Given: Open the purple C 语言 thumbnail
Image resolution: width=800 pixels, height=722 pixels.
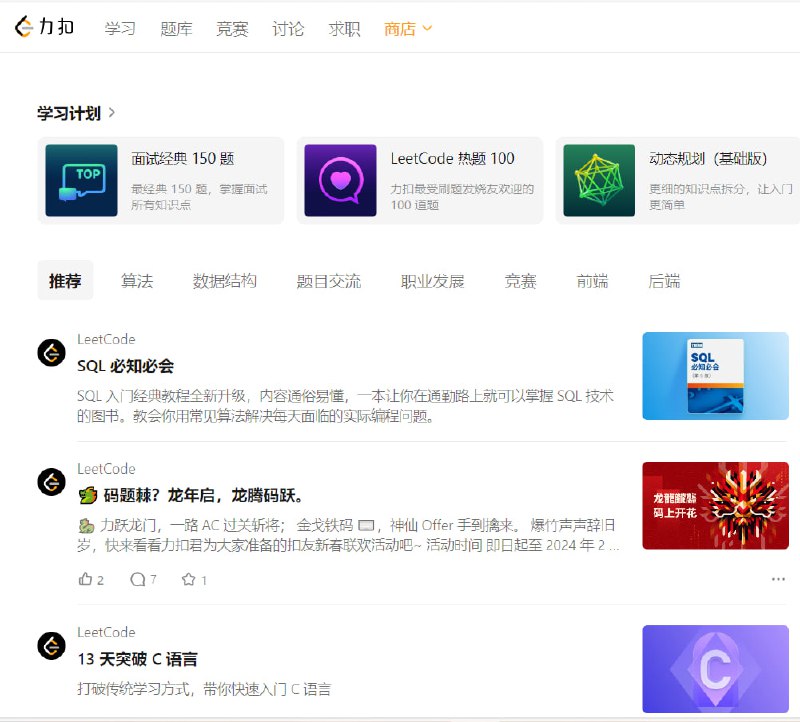Looking at the screenshot, I should [x=715, y=669].
